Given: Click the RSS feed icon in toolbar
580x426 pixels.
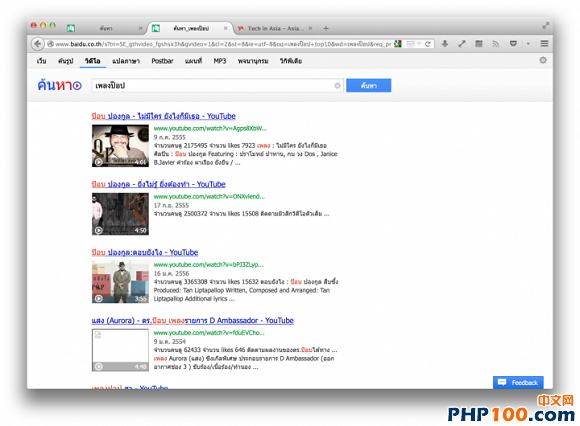Looking at the screenshot, I should (x=496, y=44).
